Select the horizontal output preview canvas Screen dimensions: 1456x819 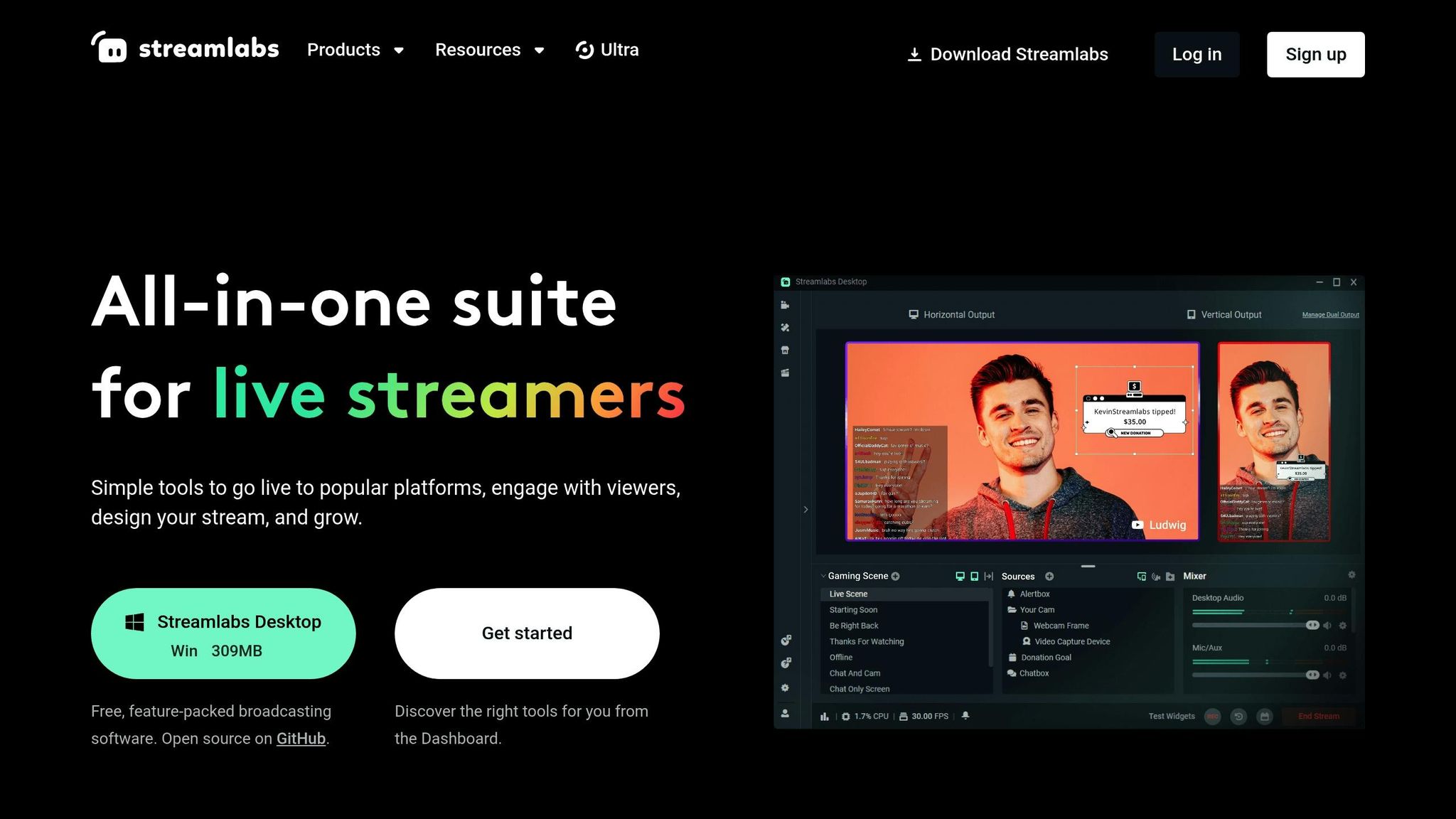tap(1022, 441)
